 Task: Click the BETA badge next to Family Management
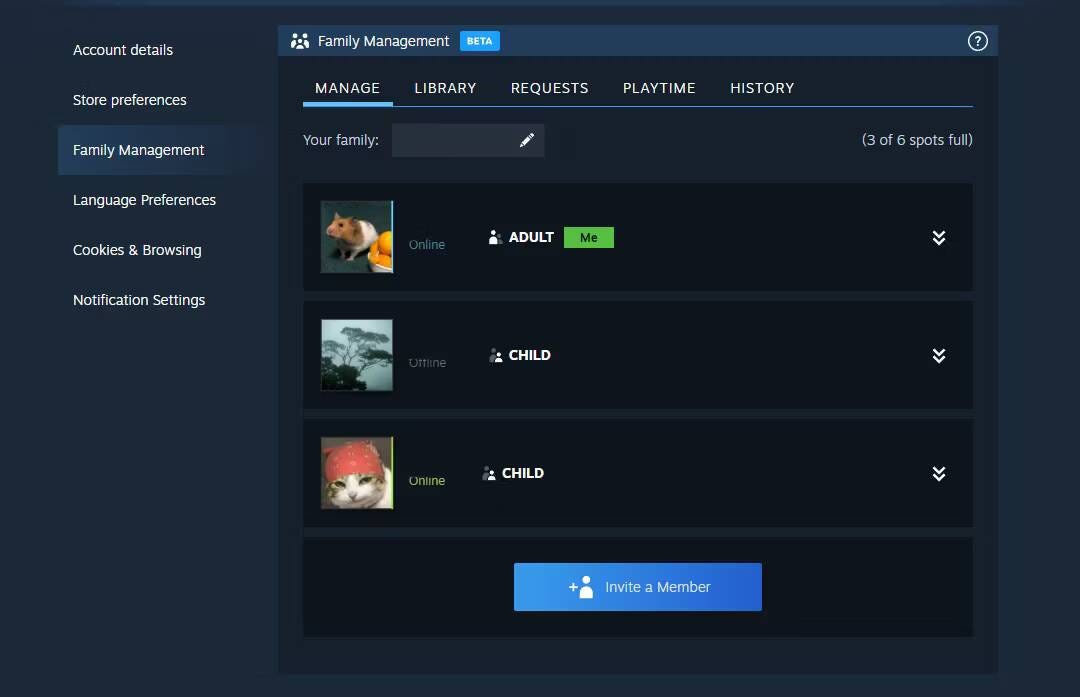pyautogui.click(x=479, y=40)
